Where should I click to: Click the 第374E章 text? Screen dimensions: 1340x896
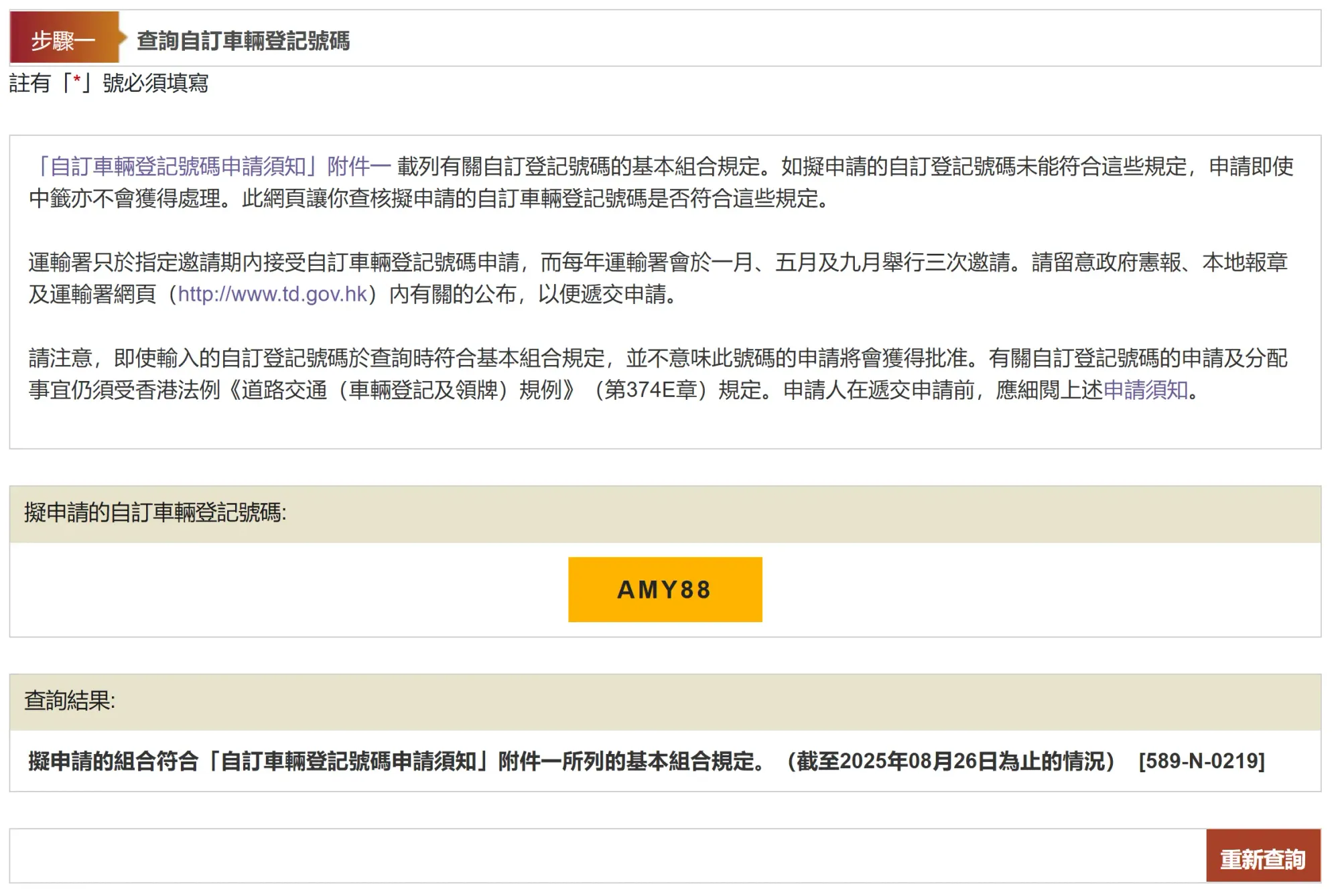coord(650,390)
